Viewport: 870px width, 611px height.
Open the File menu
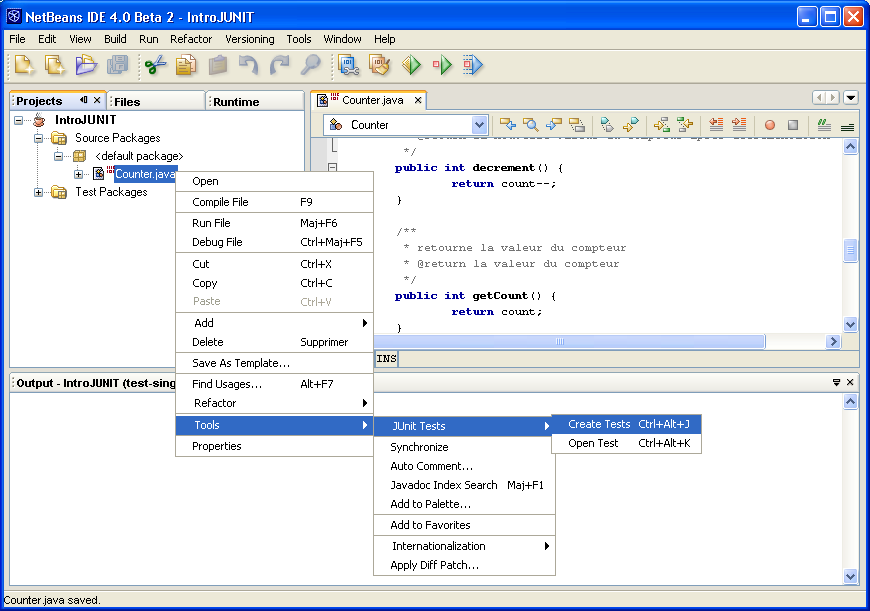[17, 39]
